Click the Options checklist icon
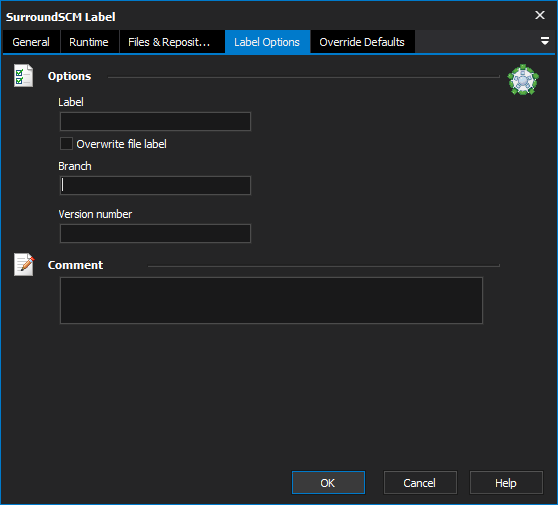Image resolution: width=558 pixels, height=505 pixels. pos(23,75)
